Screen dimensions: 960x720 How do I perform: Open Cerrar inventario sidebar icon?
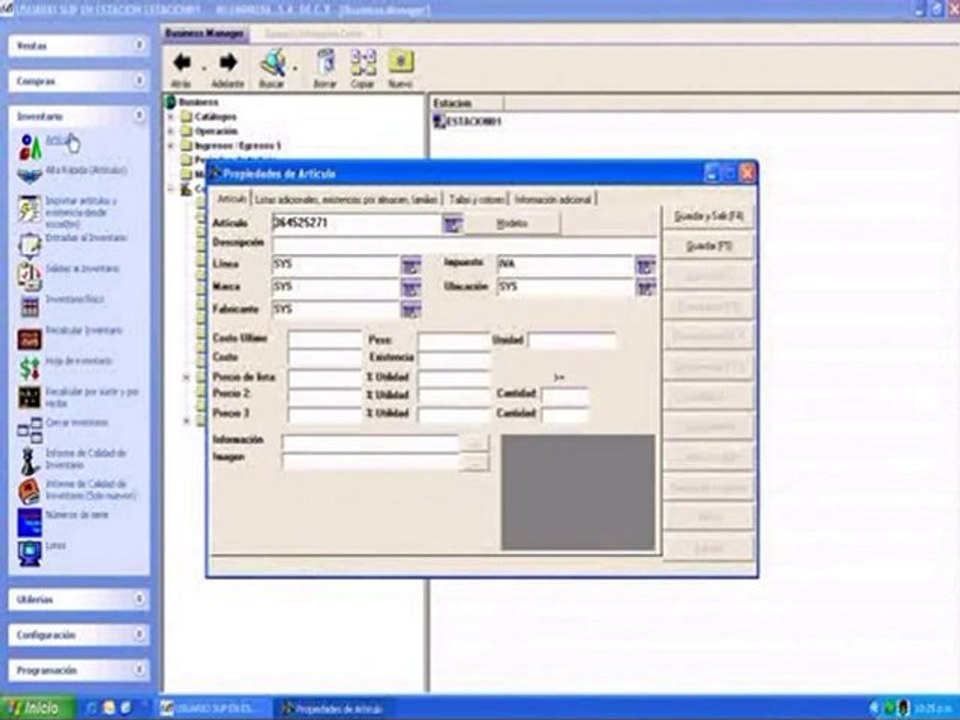coord(29,430)
